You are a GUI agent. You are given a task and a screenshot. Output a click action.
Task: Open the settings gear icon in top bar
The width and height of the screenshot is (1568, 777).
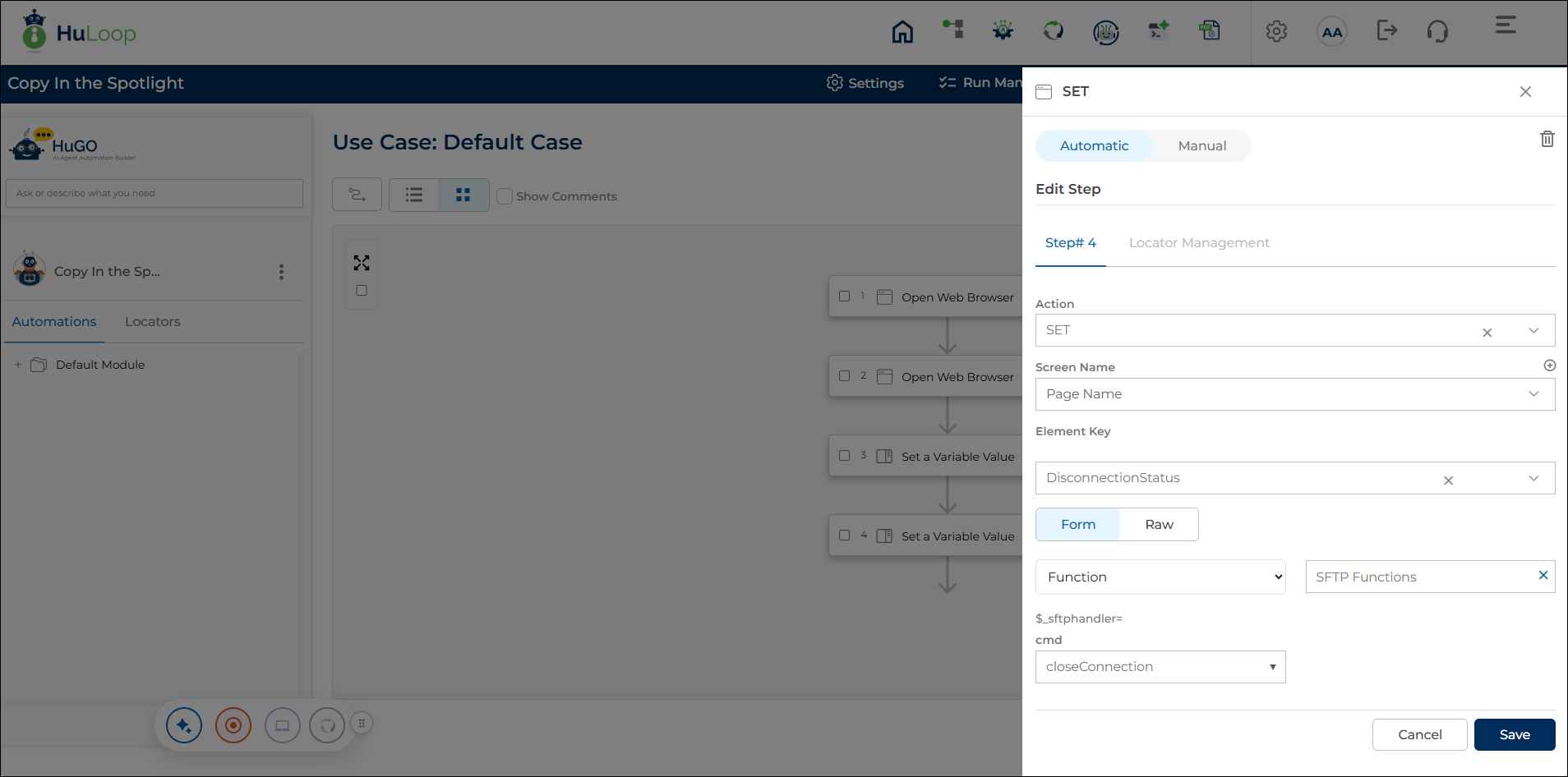pos(1276,31)
